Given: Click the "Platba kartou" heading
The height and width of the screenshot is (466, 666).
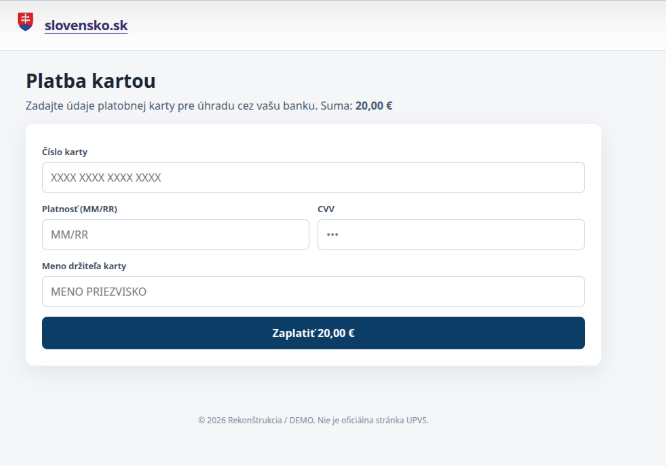Looking at the screenshot, I should point(91,81).
